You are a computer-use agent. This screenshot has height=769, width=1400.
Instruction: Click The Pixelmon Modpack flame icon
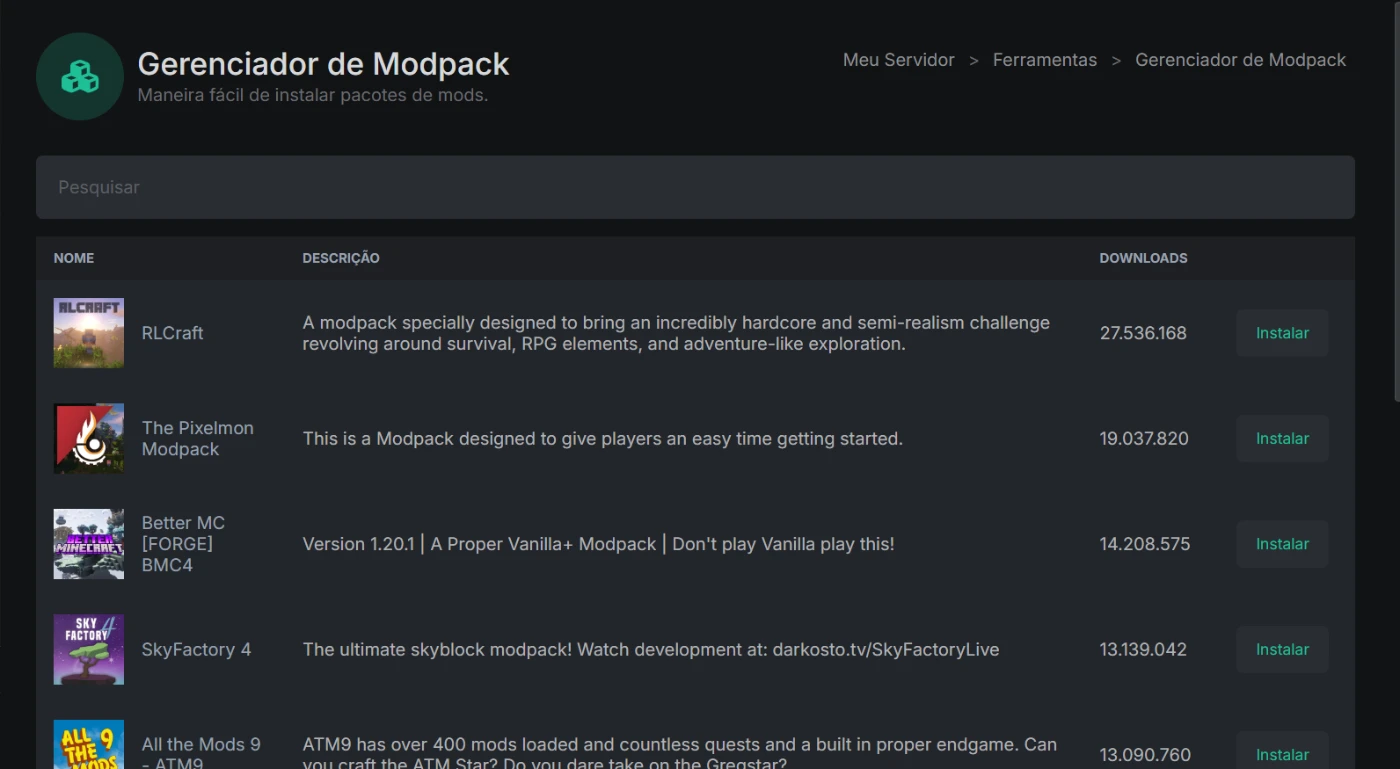click(89, 439)
